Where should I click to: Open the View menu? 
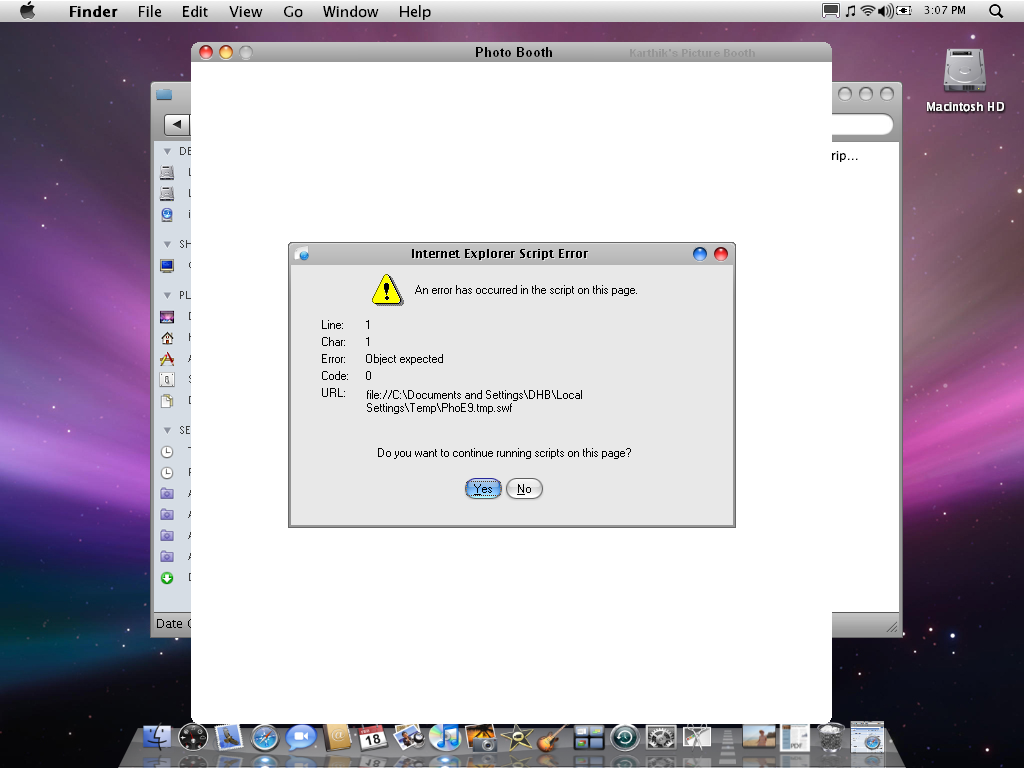246,12
